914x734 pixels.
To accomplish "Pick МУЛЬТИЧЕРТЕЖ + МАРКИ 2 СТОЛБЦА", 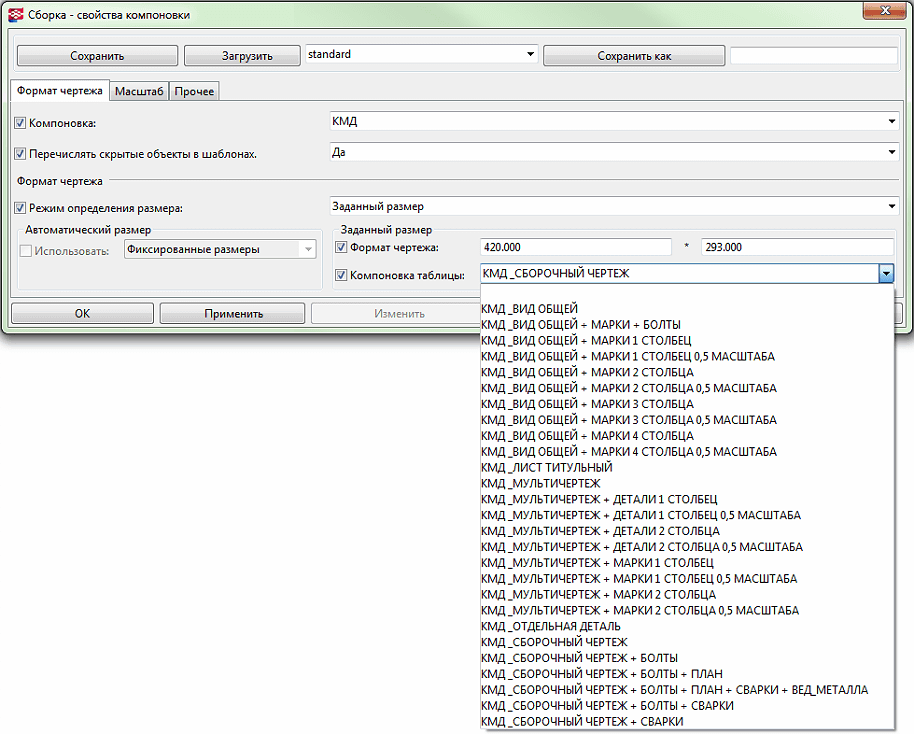I will pyautogui.click(x=687, y=595).
